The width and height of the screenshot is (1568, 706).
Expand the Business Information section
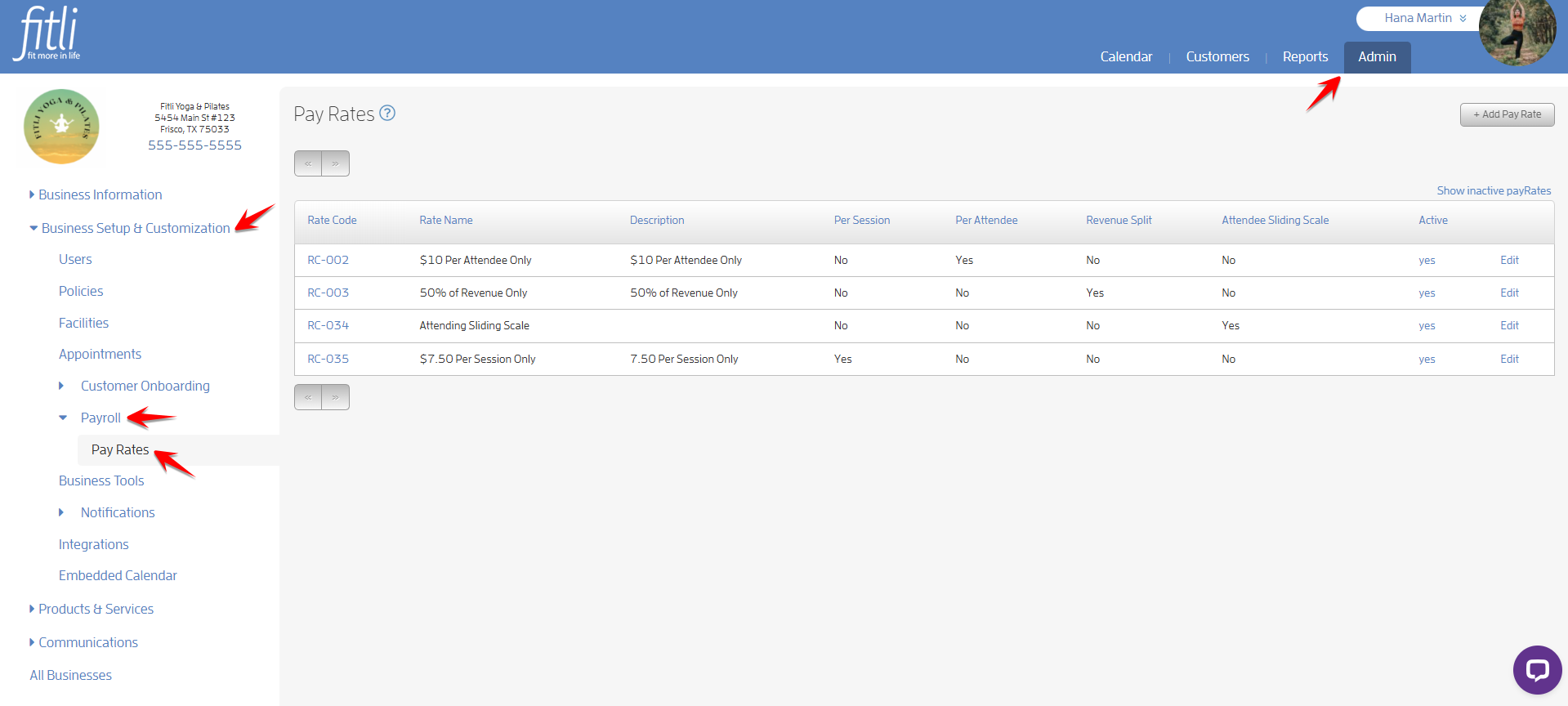coord(96,194)
